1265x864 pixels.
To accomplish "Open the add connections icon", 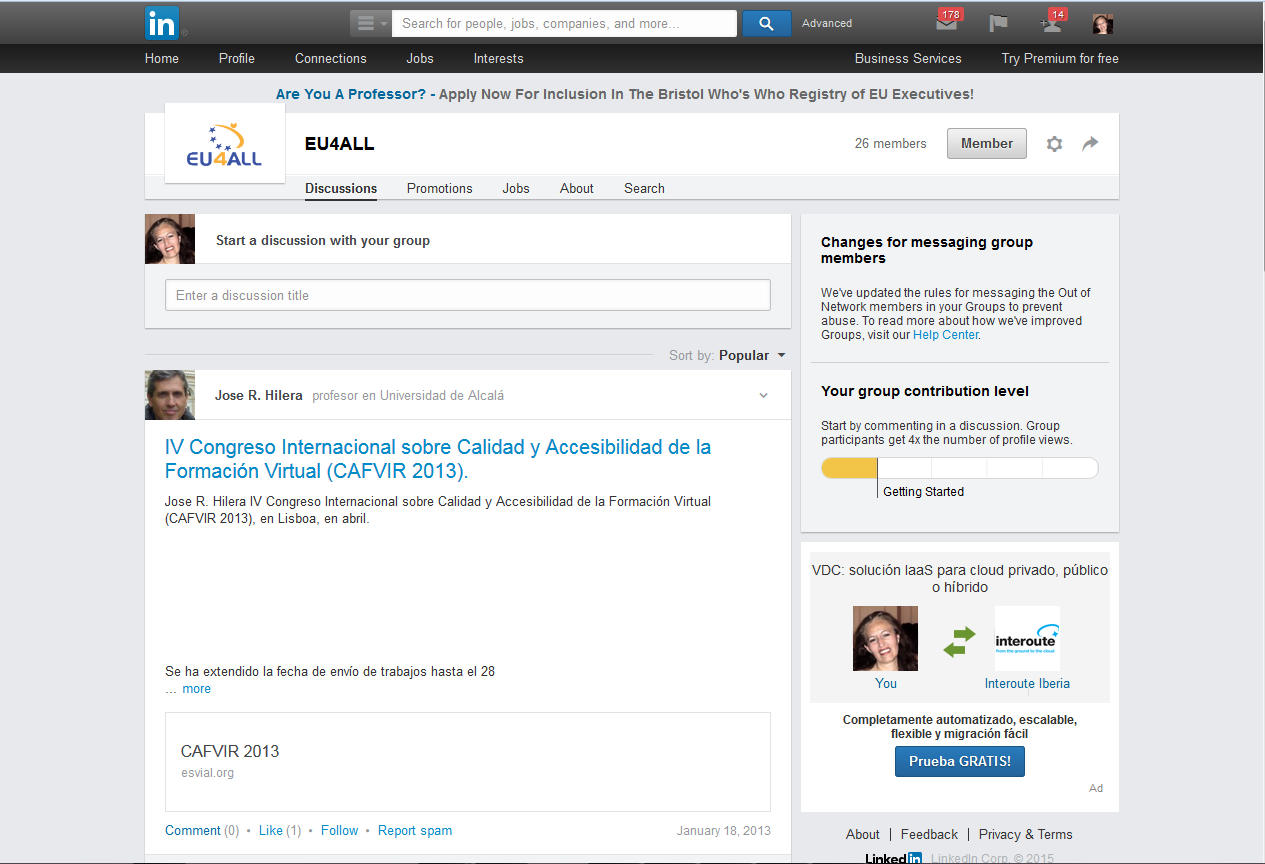I will coord(1051,23).
